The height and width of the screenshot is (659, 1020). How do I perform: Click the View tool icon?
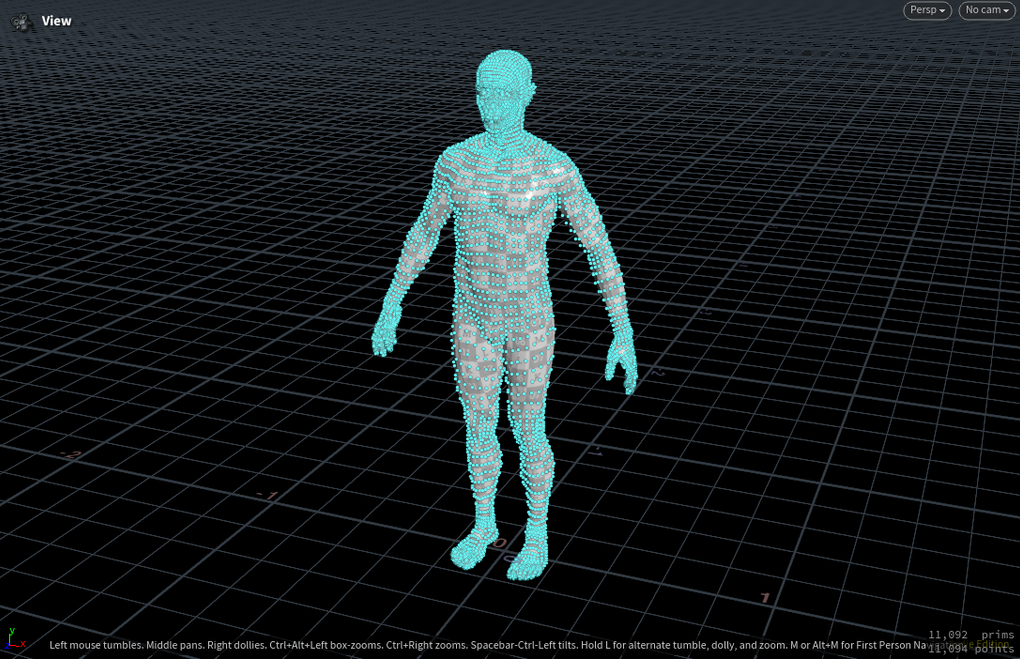(x=22, y=21)
